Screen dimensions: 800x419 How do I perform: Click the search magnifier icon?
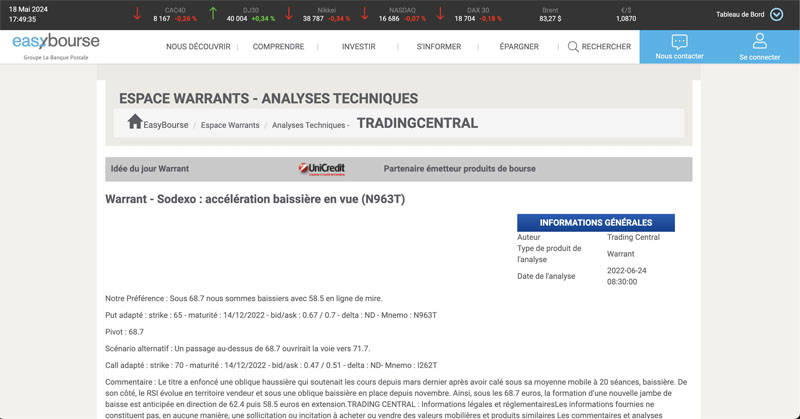coord(573,46)
